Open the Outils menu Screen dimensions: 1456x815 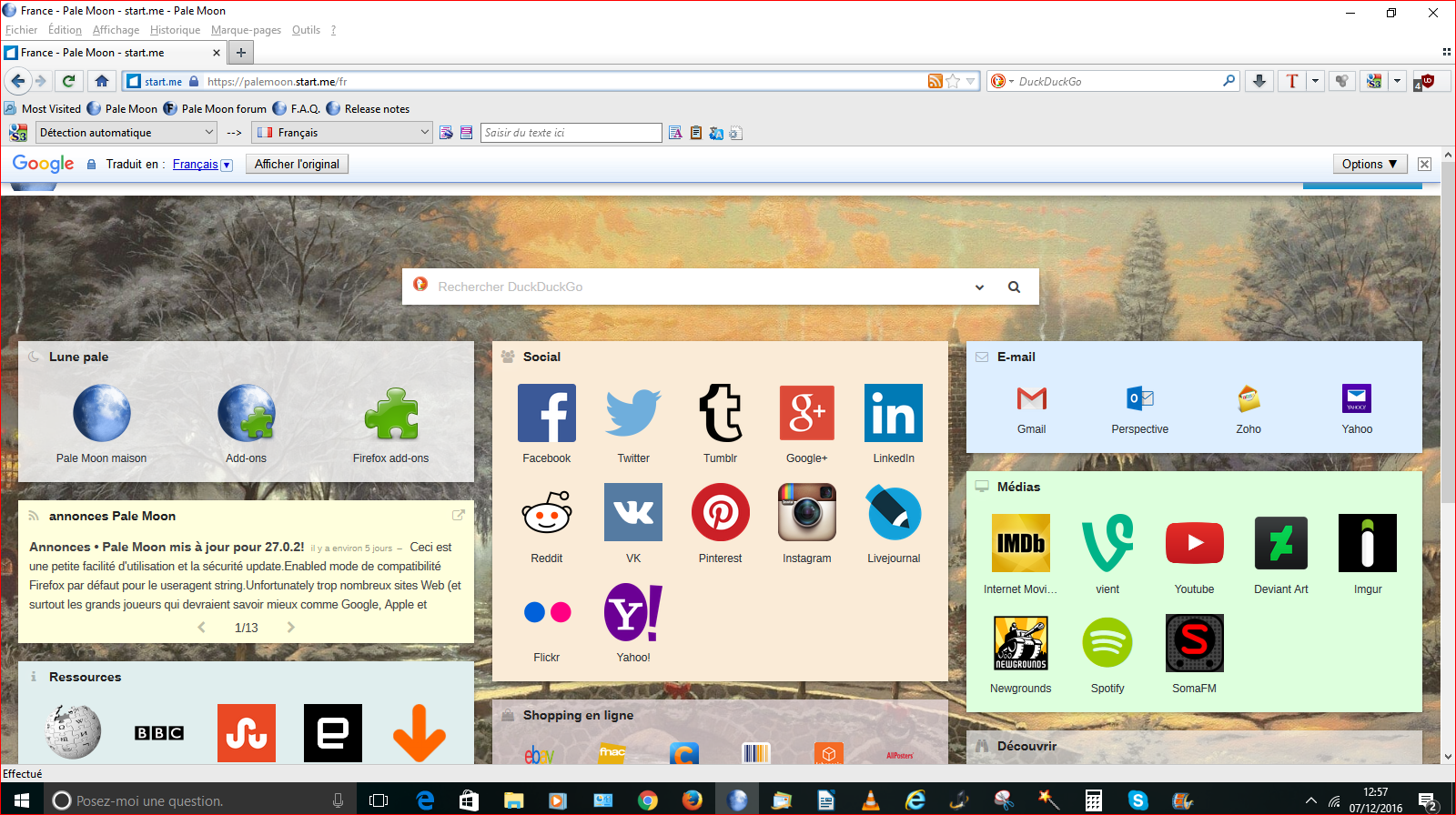[306, 30]
